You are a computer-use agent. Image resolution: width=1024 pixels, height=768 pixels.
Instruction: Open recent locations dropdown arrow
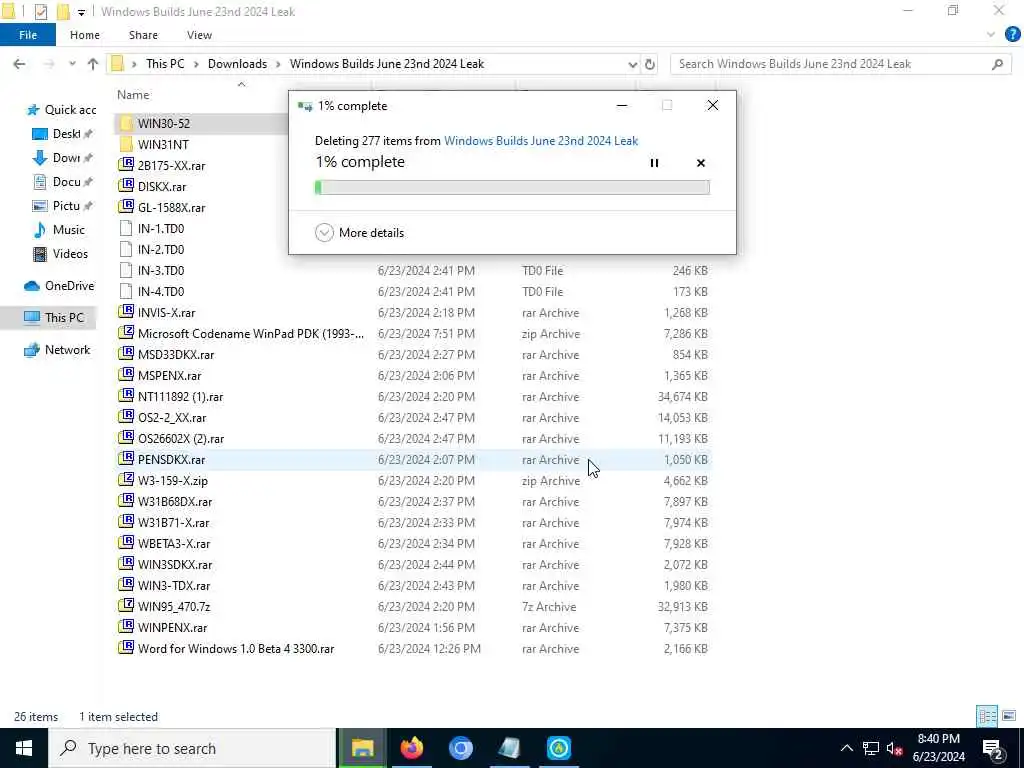72,64
